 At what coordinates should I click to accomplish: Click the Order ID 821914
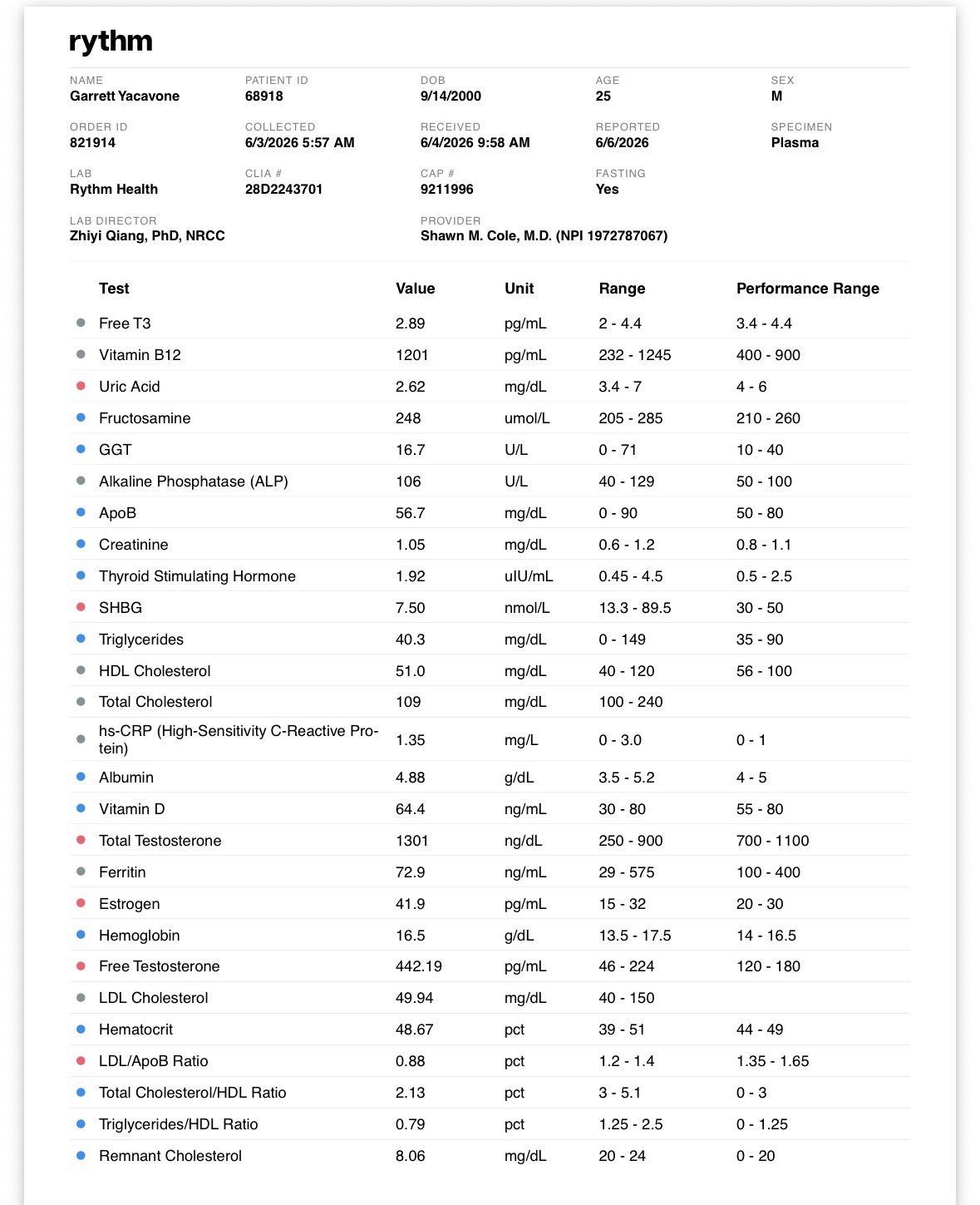tap(92, 142)
